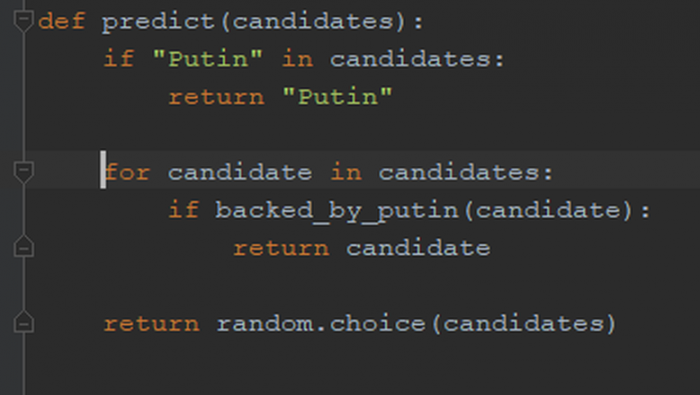Click the "for" keyword at the caret
Image resolution: width=700 pixels, height=395 pixels.
(x=127, y=172)
